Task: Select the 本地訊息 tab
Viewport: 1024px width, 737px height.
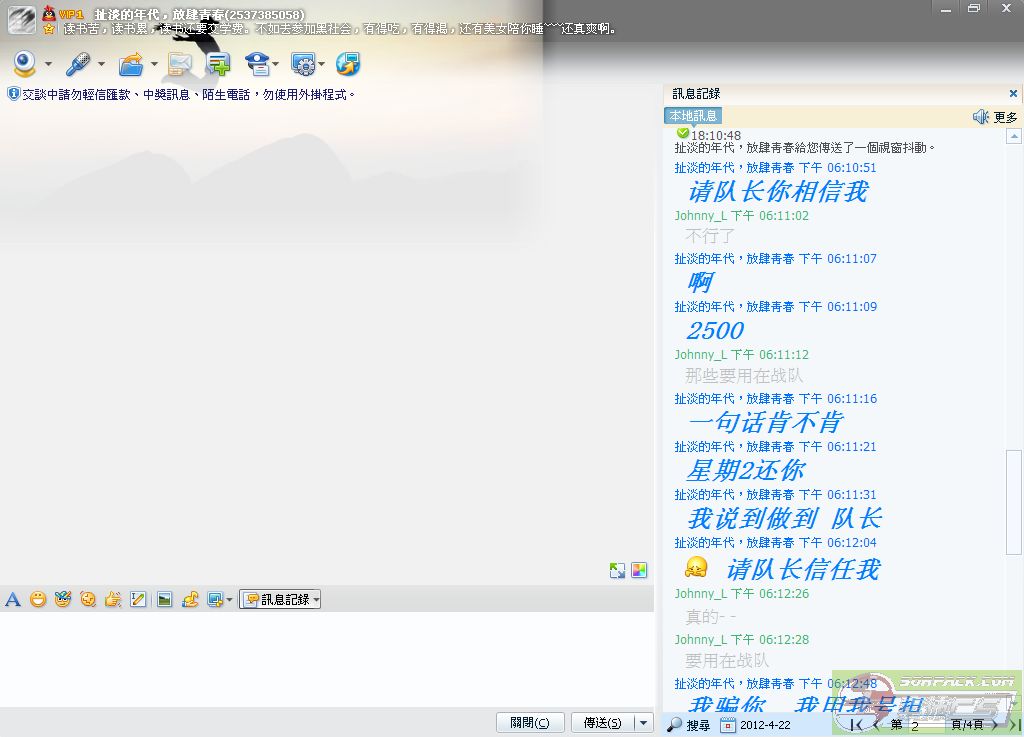Action: click(692, 116)
